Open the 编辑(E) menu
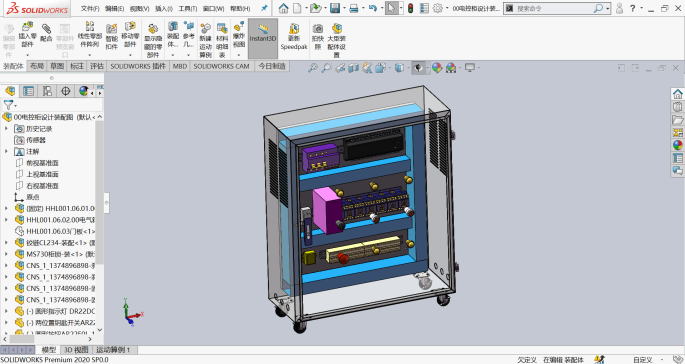Screen dimensions: 685x364 (x=114, y=8)
